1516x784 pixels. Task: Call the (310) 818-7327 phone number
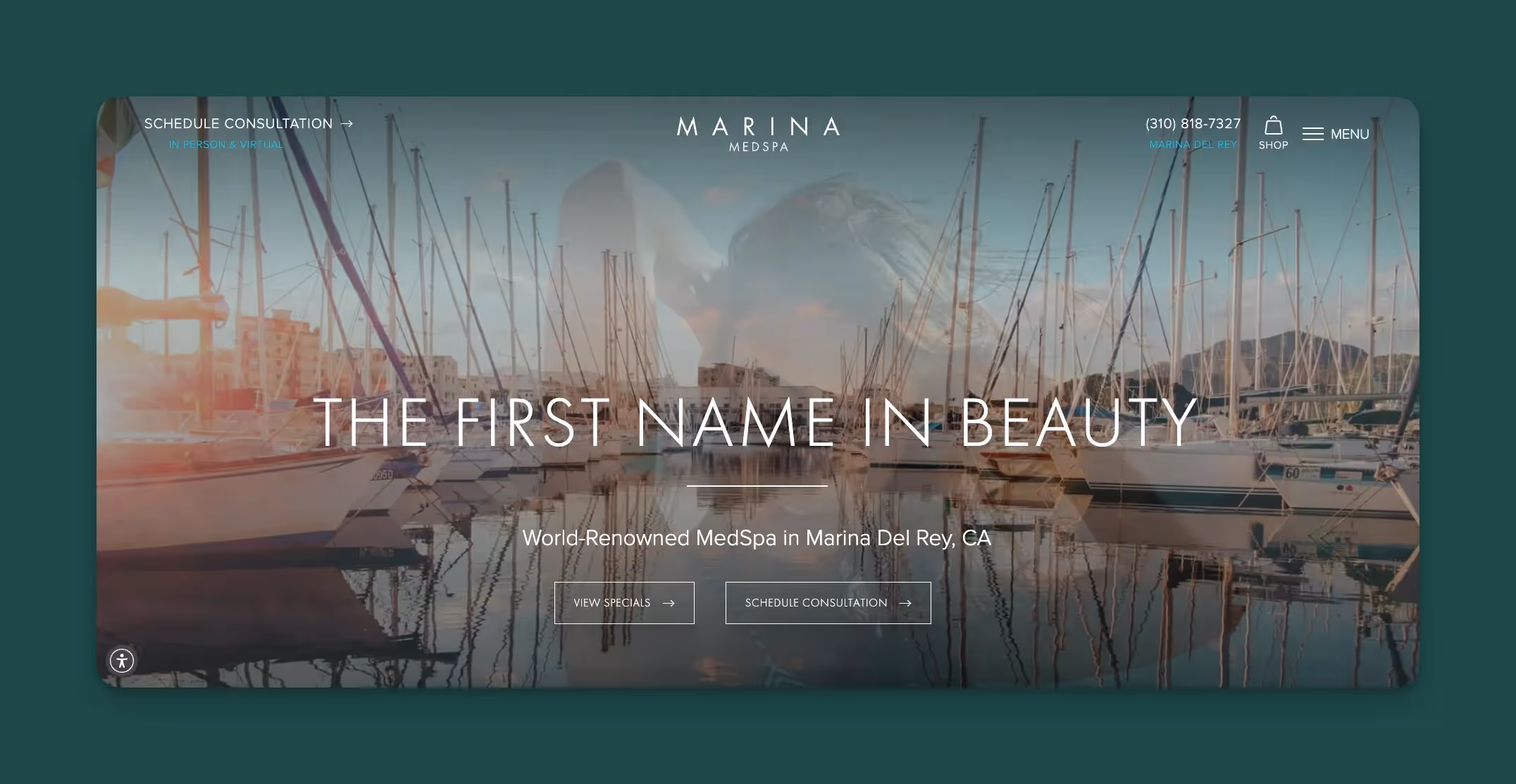pyautogui.click(x=1193, y=124)
